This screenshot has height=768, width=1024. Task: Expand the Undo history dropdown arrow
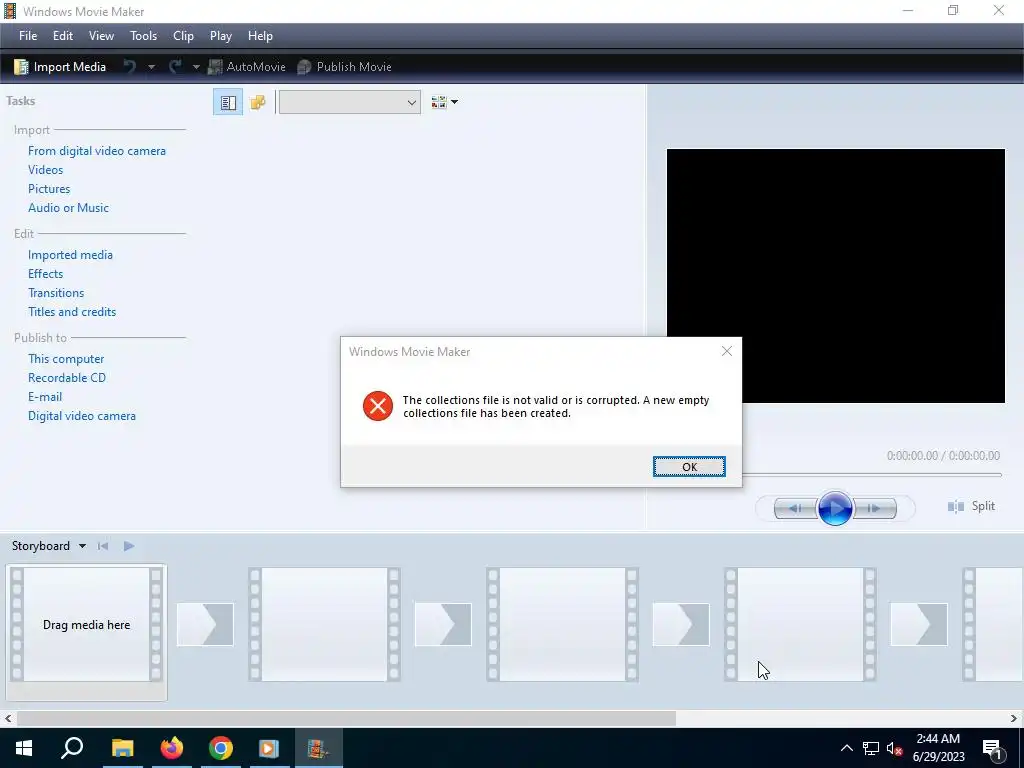(x=152, y=67)
